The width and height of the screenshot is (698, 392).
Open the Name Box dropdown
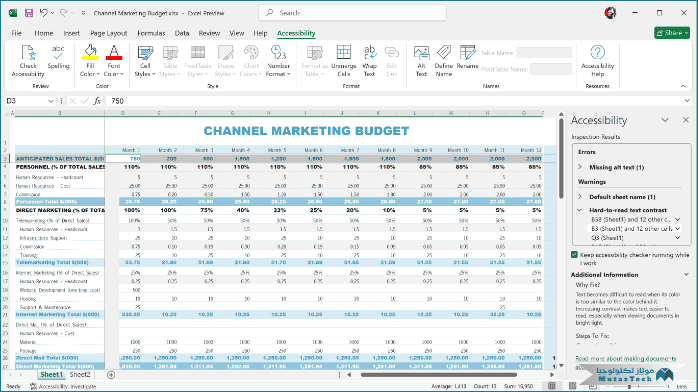pyautogui.click(x=50, y=101)
